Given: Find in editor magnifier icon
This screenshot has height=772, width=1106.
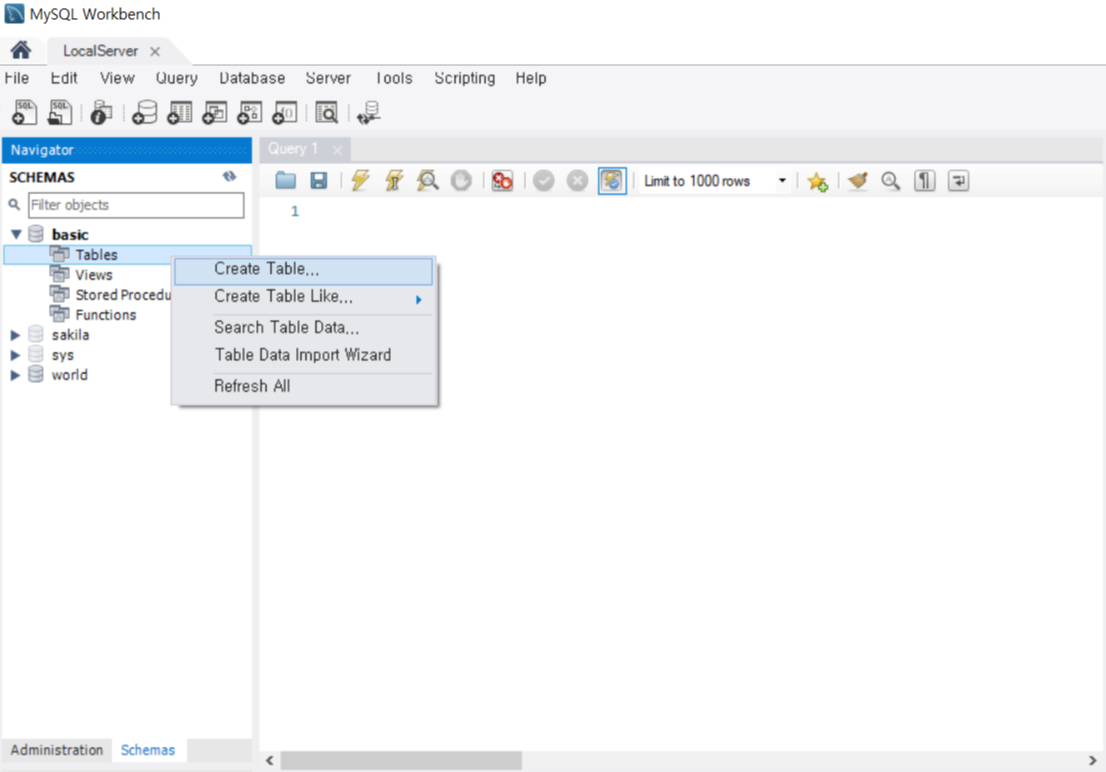Looking at the screenshot, I should point(891,181).
